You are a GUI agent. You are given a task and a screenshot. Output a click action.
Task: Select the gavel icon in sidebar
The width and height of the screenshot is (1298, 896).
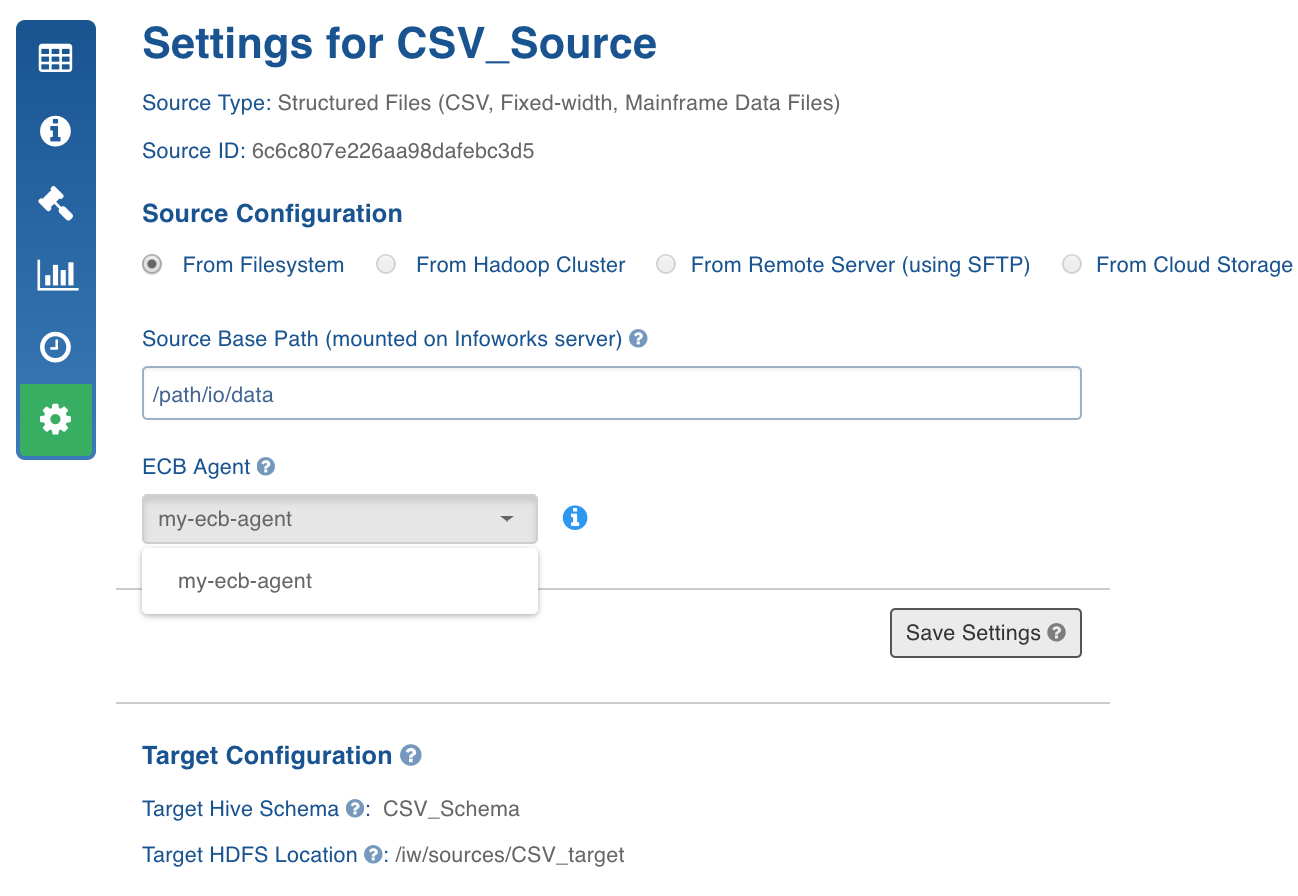tap(55, 203)
